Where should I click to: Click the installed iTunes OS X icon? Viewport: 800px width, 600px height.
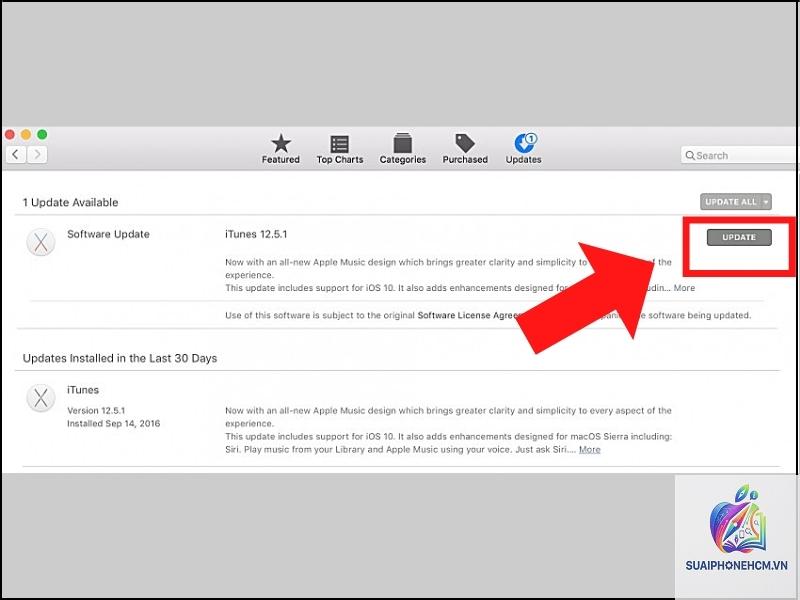[41, 397]
